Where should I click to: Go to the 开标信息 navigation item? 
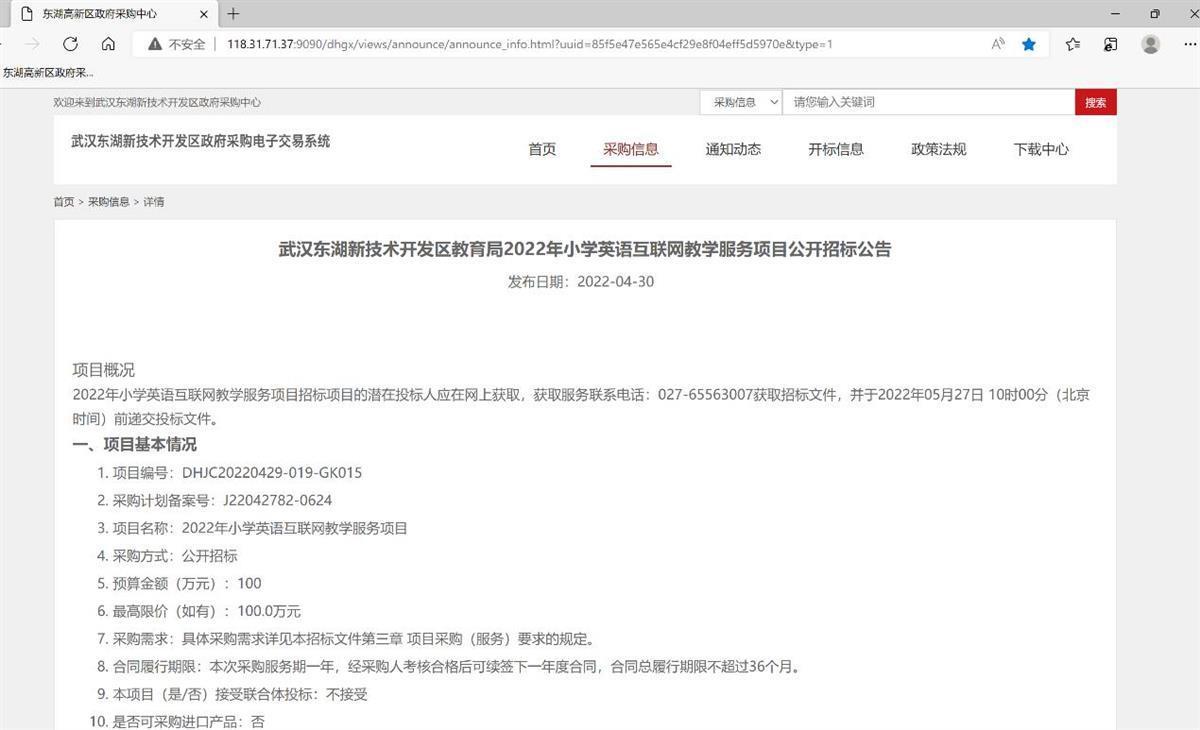click(836, 149)
